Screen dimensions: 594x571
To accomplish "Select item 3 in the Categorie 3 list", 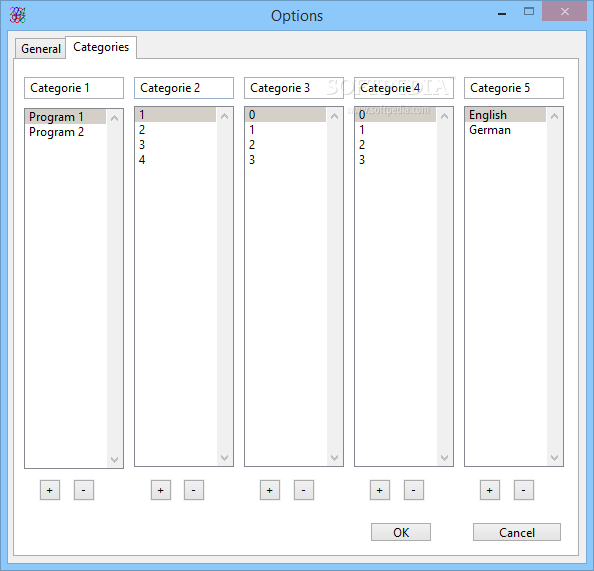I will click(x=285, y=160).
